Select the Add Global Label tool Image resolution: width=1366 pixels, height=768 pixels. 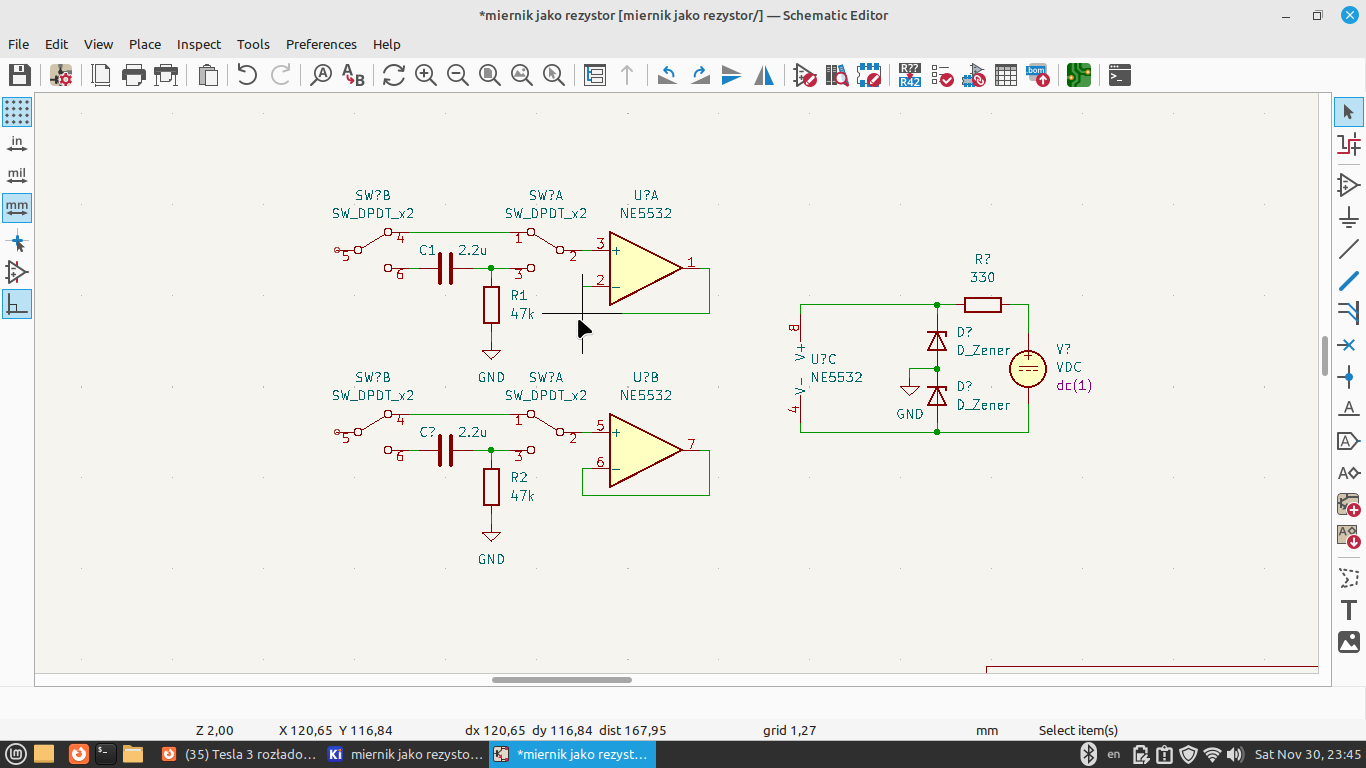pos(1349,441)
